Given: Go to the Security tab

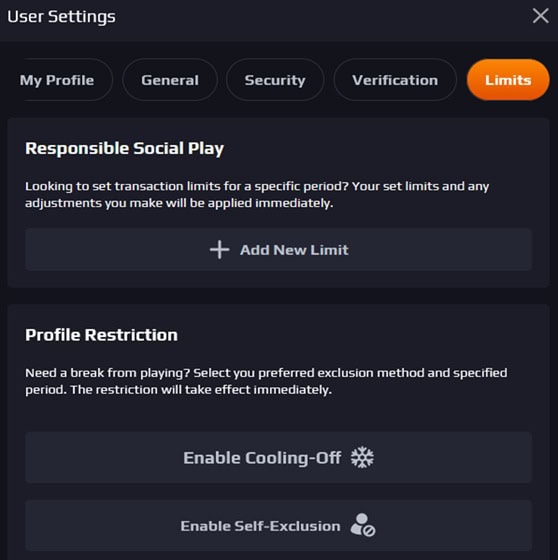Looking at the screenshot, I should point(275,80).
